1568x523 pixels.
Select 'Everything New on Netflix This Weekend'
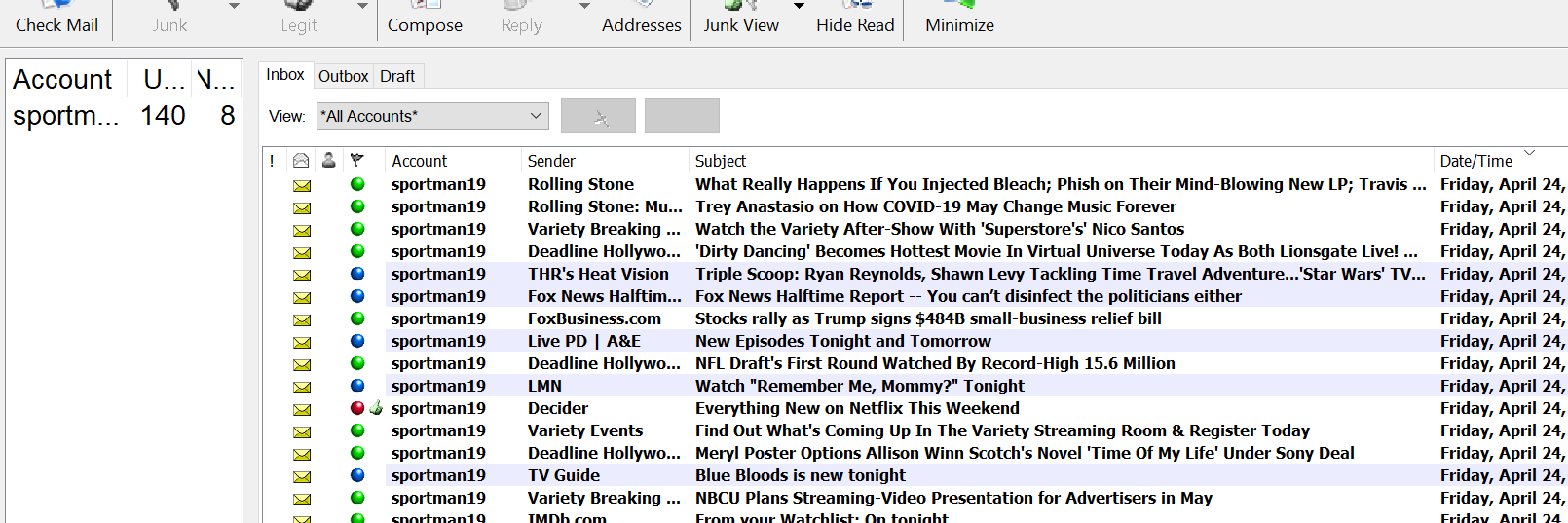coord(857,408)
